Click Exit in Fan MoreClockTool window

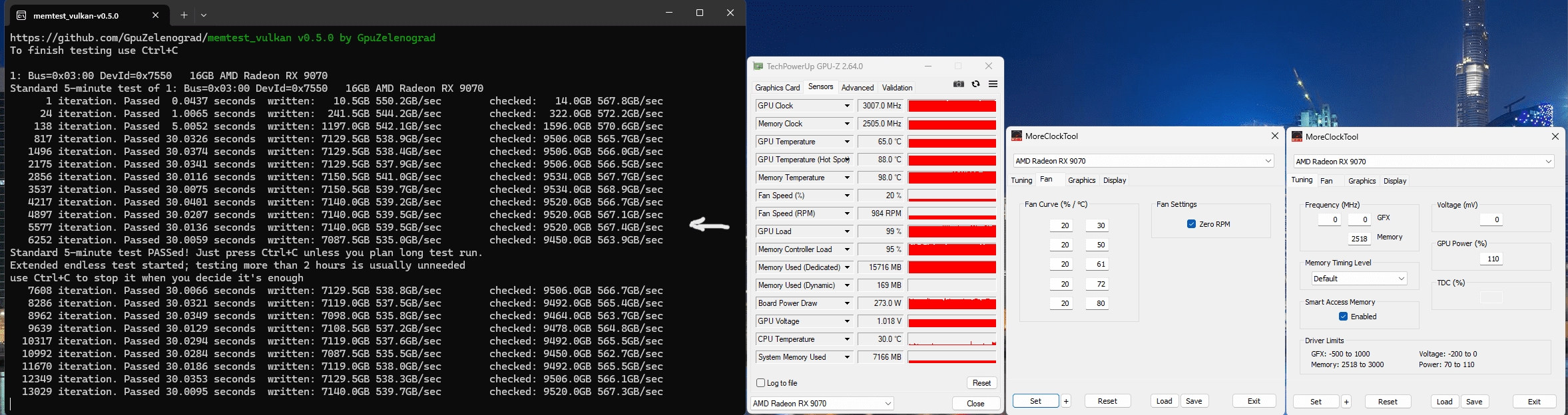[1254, 401]
